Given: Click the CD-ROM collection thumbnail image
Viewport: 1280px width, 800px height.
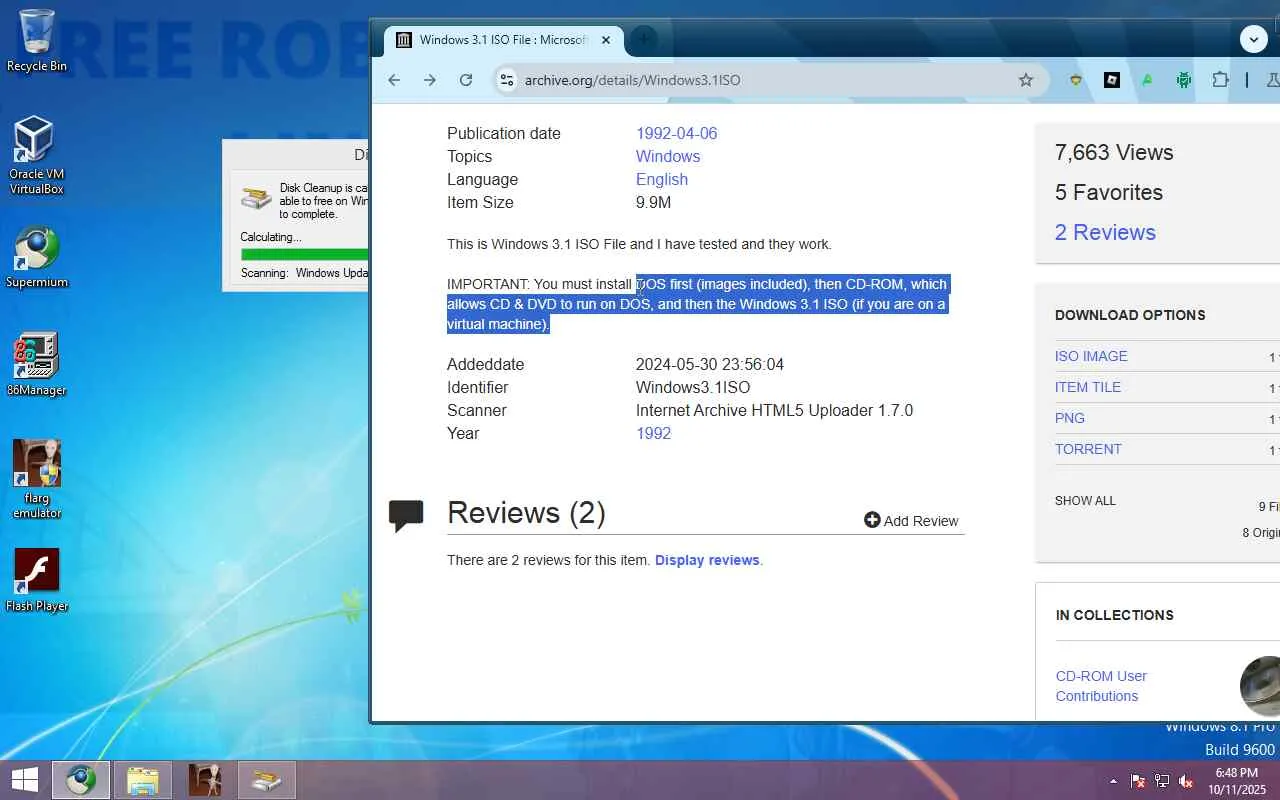Looking at the screenshot, I should coord(1260,687).
